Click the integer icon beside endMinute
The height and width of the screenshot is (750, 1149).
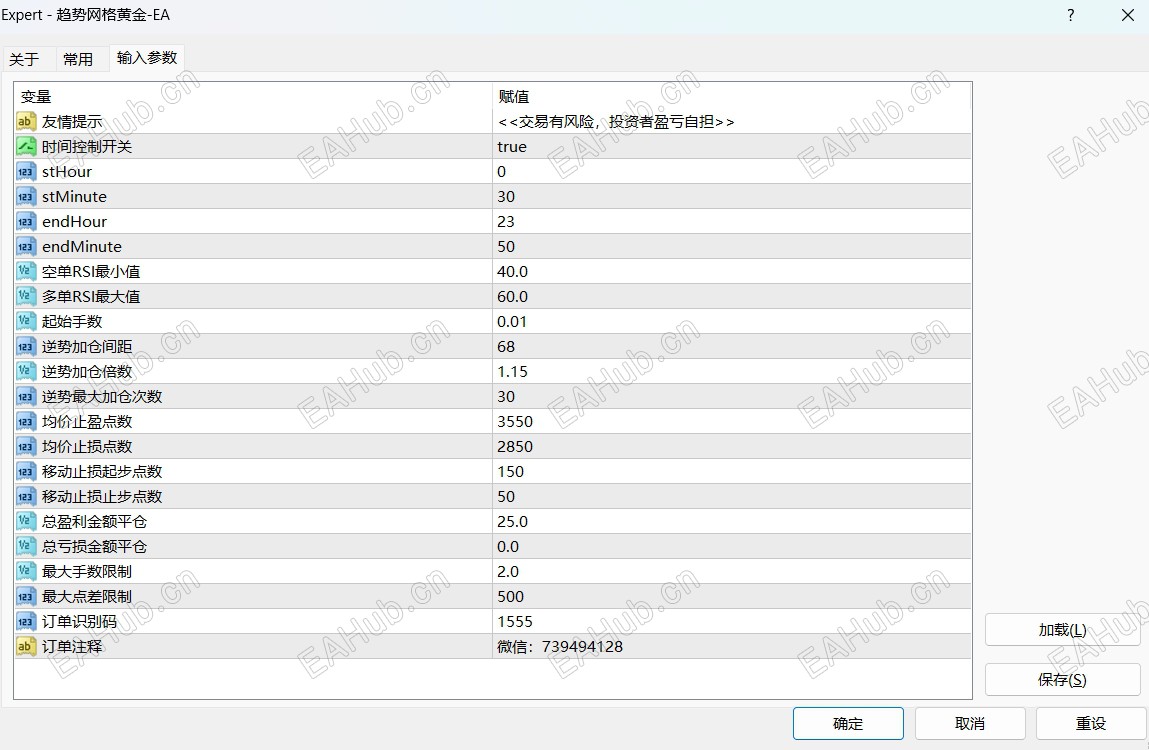pyautogui.click(x=26, y=246)
